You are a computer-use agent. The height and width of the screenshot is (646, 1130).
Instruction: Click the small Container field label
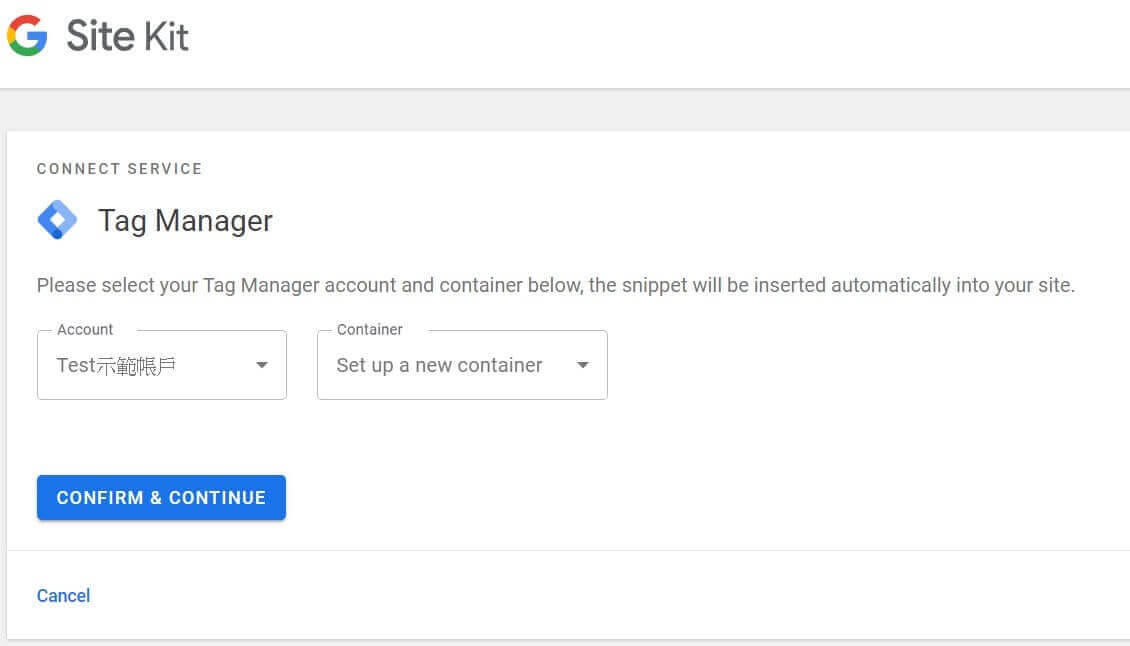point(369,330)
